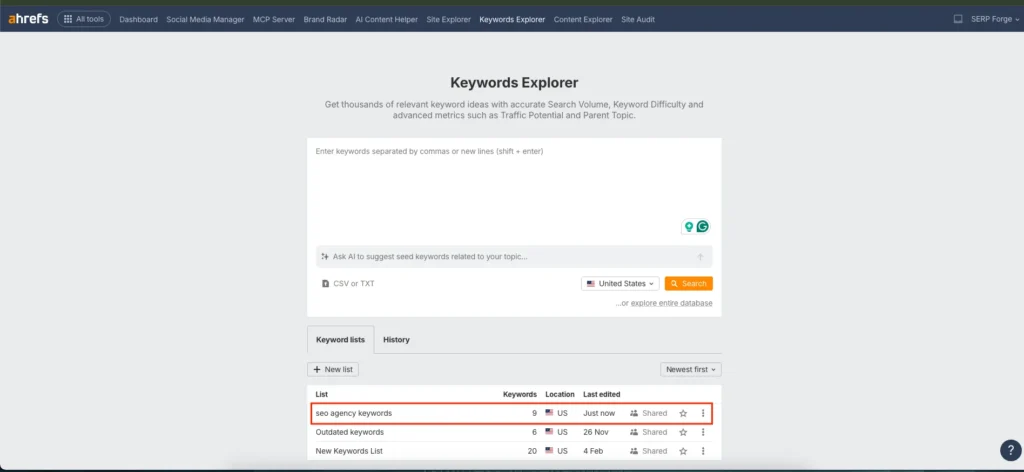
Task: Click Shared on New Keywords List row
Action: click(648, 451)
